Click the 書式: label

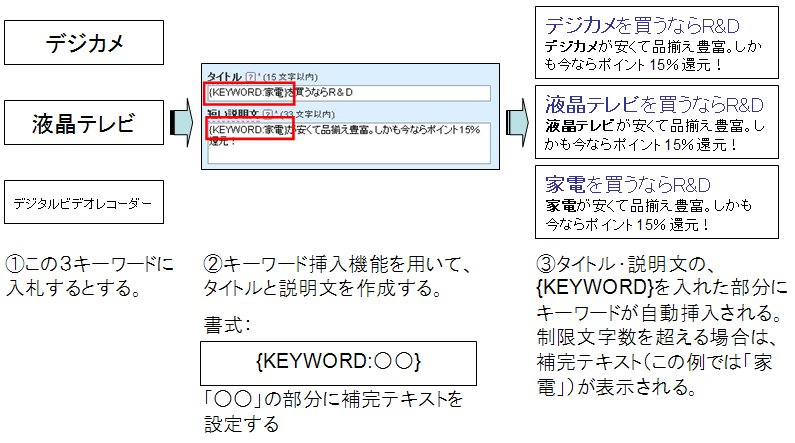pyautogui.click(x=227, y=325)
